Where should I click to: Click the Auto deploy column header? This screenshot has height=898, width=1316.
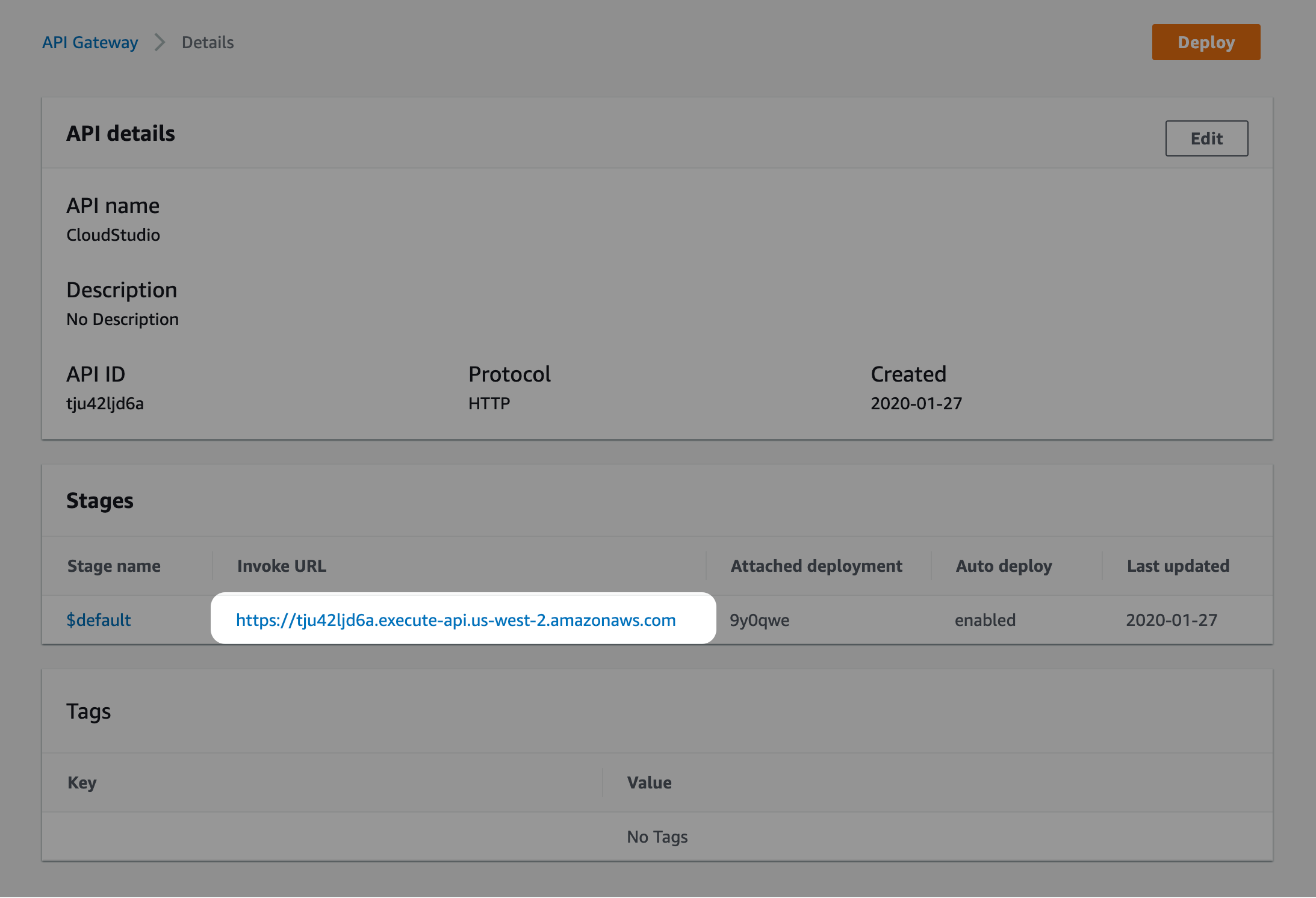tap(1004, 566)
